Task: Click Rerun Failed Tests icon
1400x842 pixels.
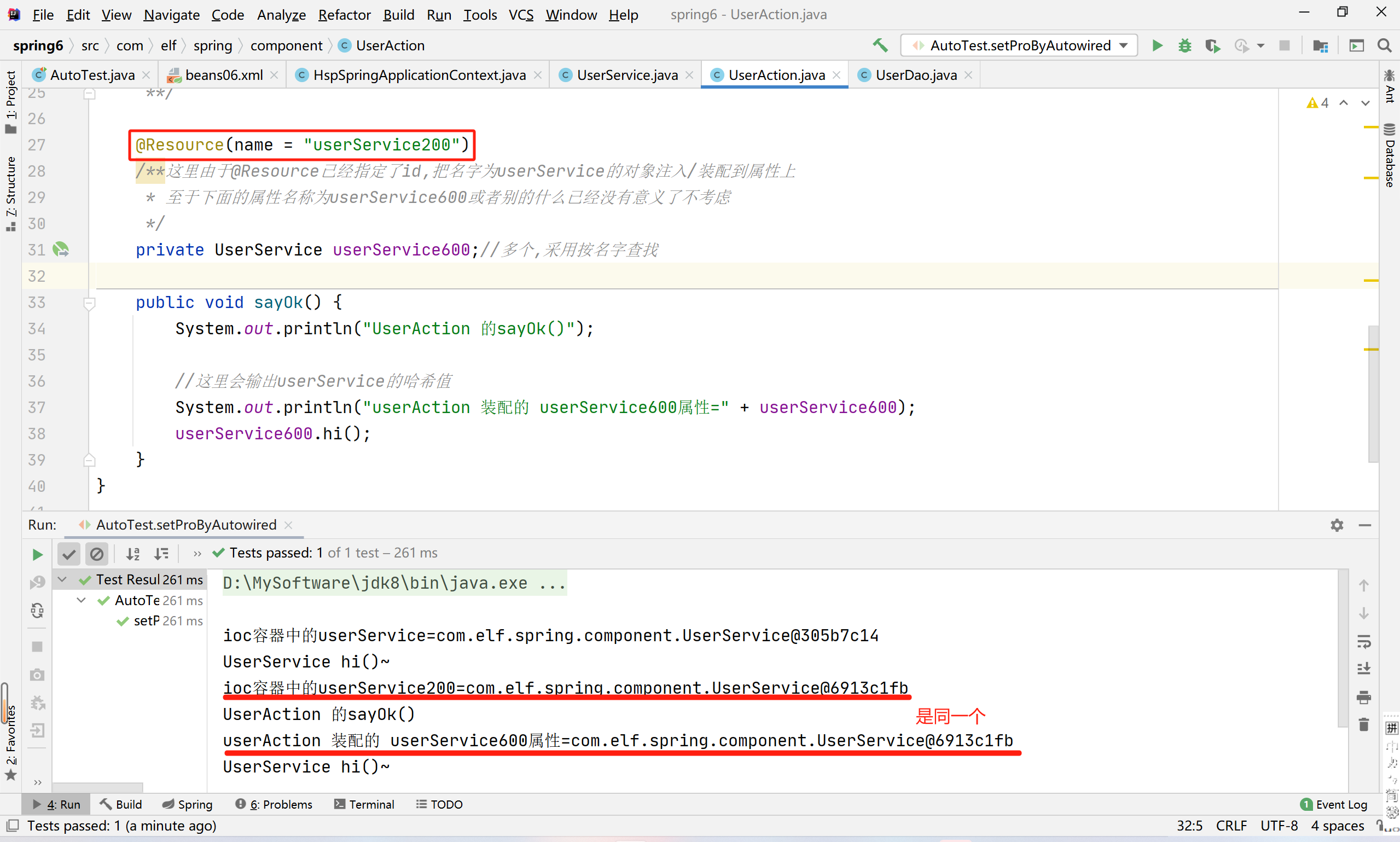Action: tap(37, 583)
